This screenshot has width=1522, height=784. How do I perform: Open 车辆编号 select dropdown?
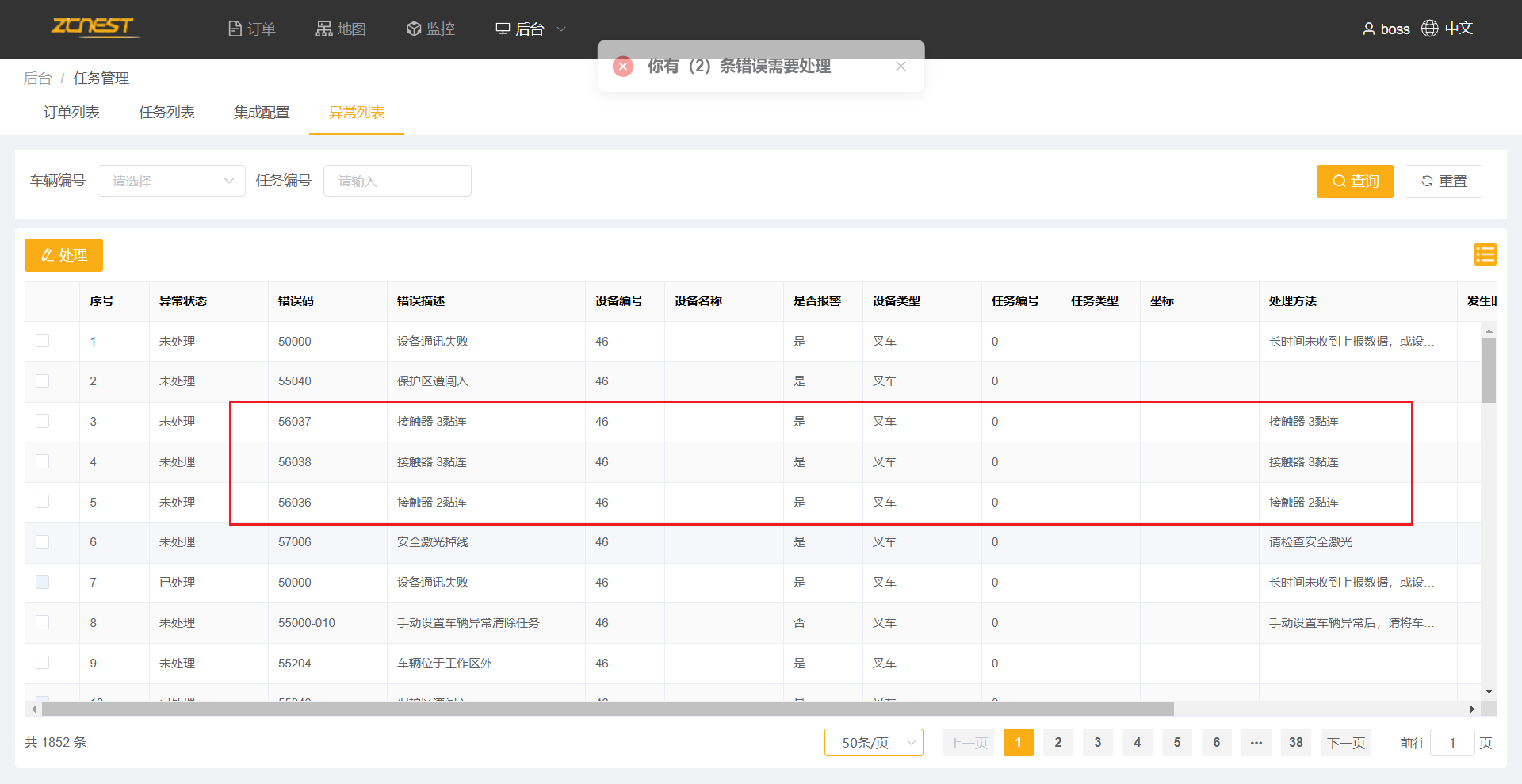coord(171,181)
